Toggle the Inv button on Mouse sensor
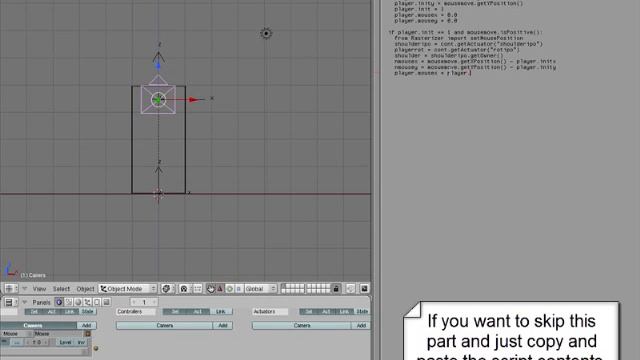This screenshot has width=640, height=360. point(81,342)
